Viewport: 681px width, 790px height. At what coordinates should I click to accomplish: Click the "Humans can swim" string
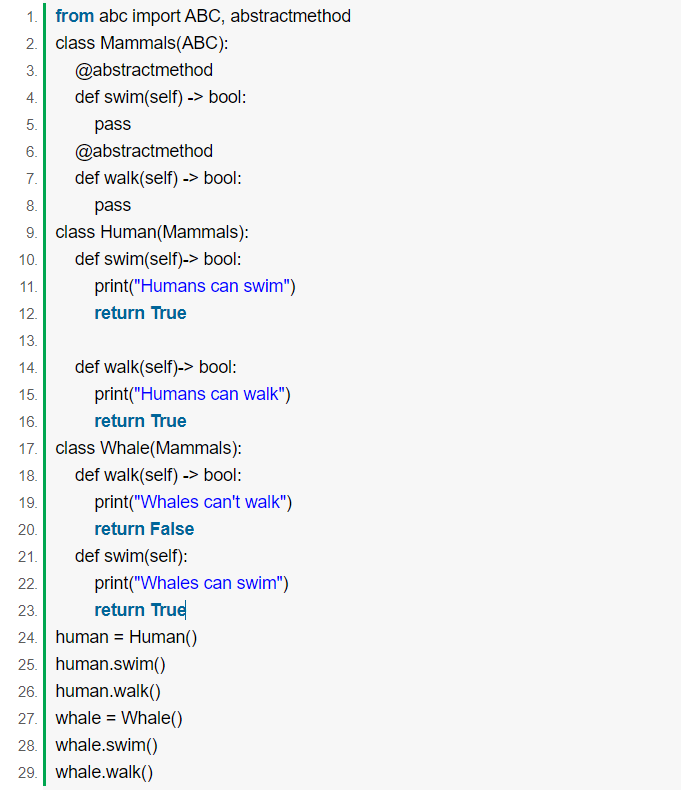(212, 286)
